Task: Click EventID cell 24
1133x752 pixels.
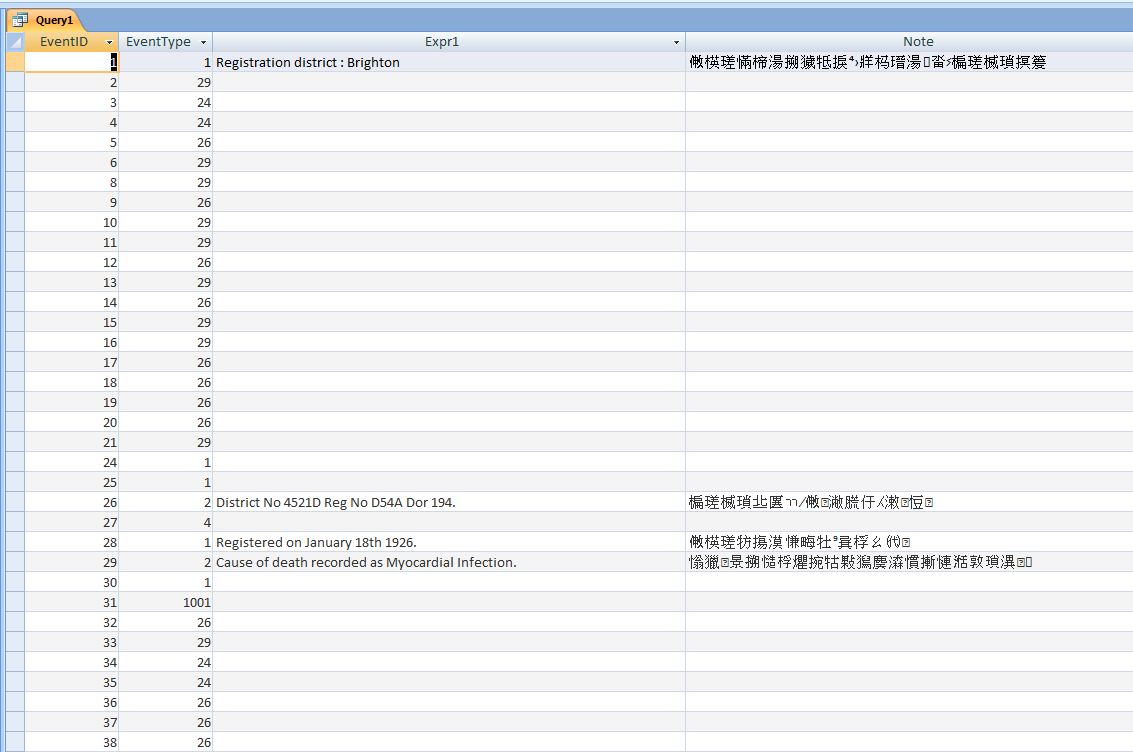Action: click(x=72, y=462)
